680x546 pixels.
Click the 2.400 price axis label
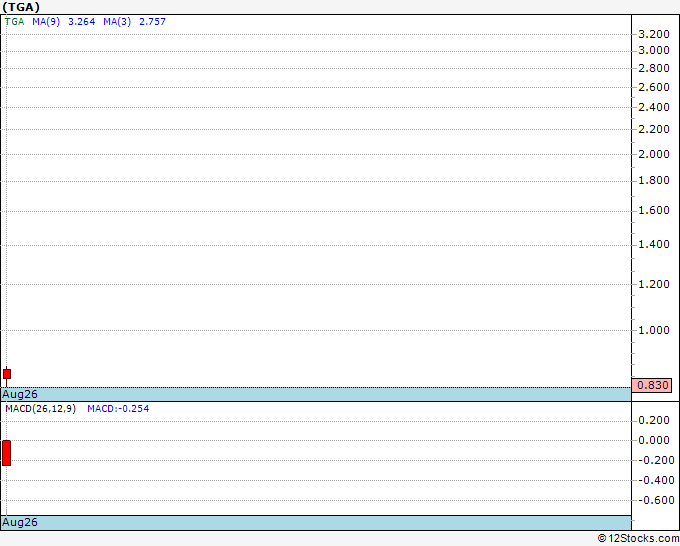coord(654,107)
